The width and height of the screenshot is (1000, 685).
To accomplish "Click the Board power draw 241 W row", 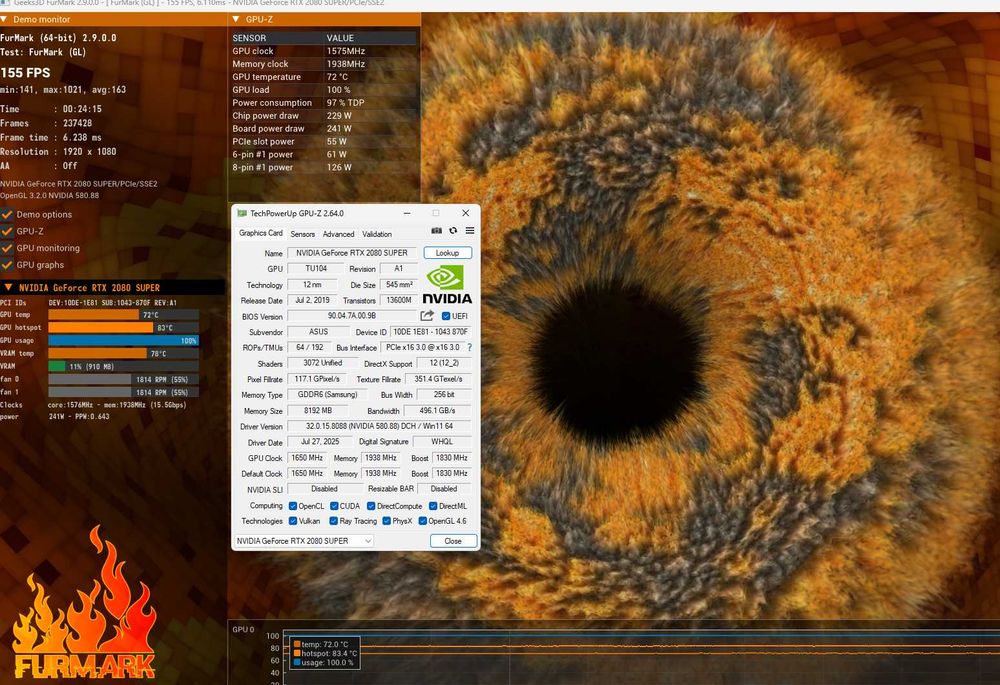I will coord(324,128).
